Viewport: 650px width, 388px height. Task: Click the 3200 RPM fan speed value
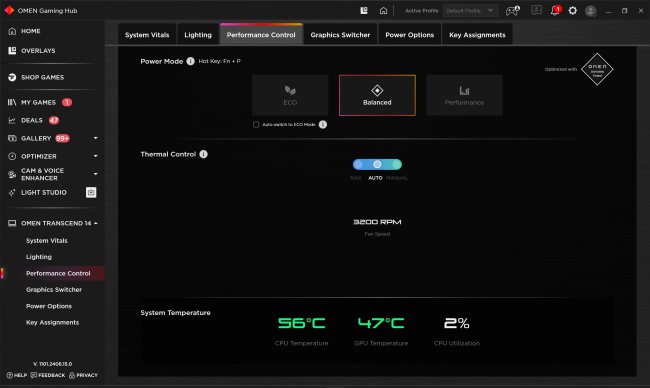[x=377, y=222]
